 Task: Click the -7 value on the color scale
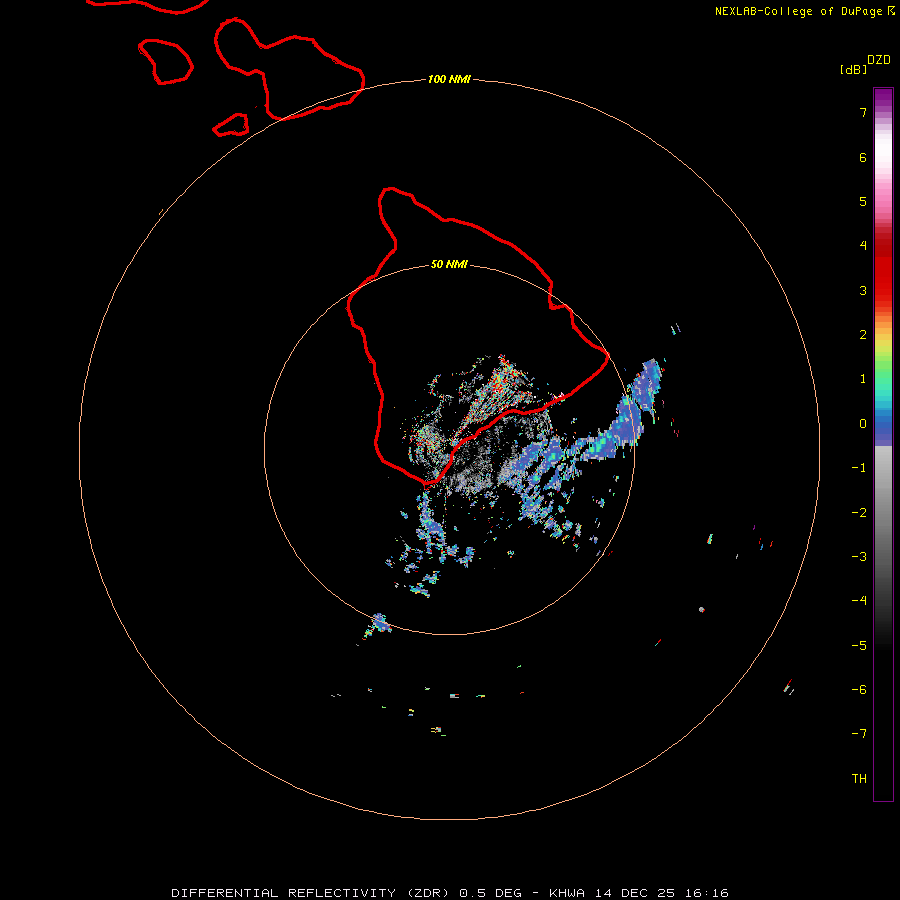tap(859, 734)
